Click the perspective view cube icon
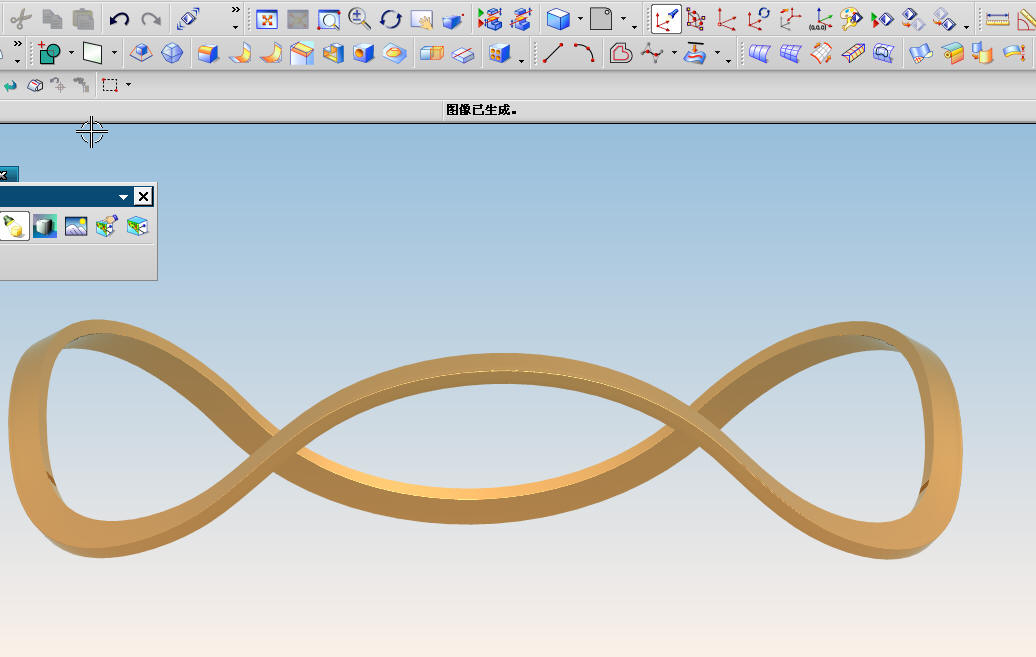Image resolution: width=1036 pixels, height=657 pixels. click(x=453, y=20)
